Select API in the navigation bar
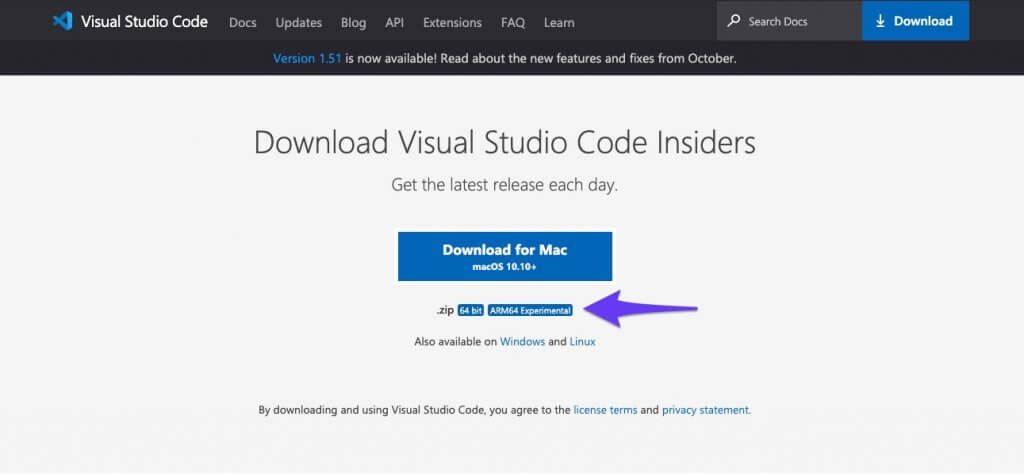1024x474 pixels. point(394,22)
